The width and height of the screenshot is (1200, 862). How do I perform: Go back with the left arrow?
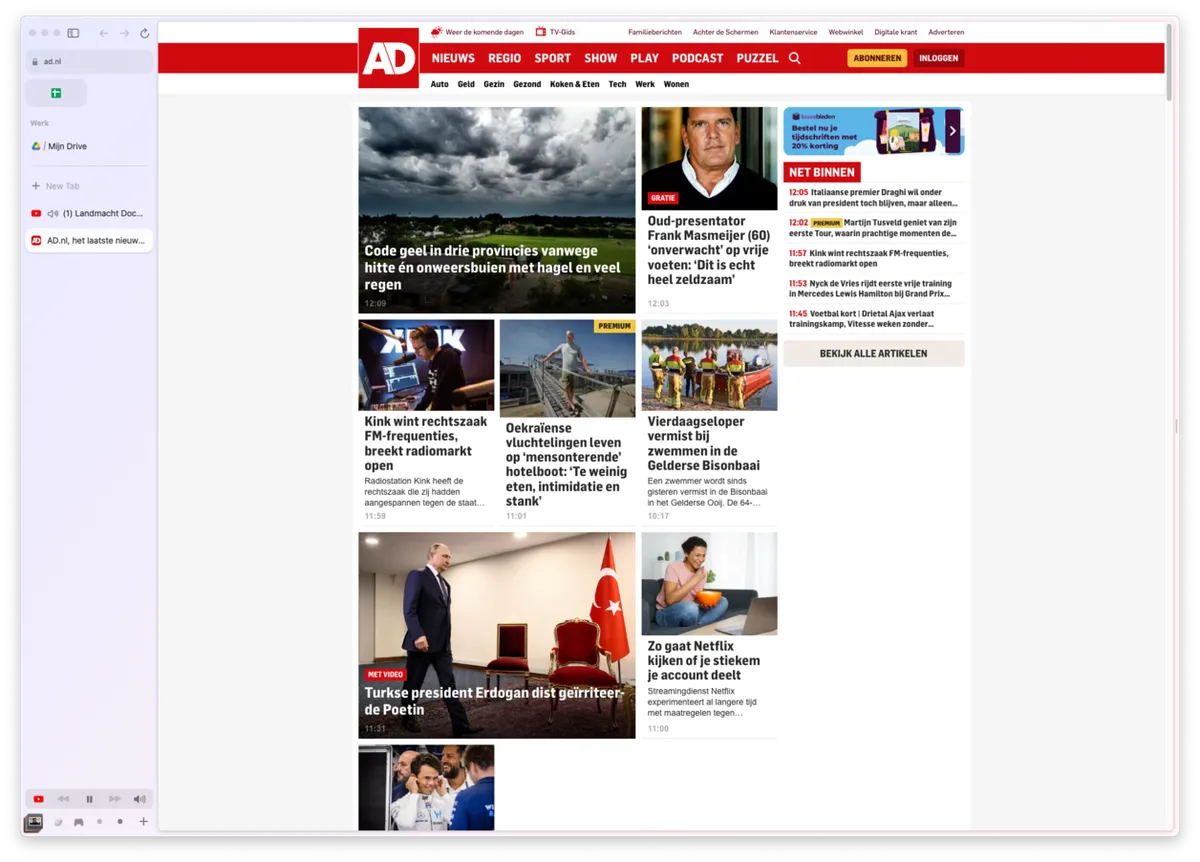click(103, 33)
